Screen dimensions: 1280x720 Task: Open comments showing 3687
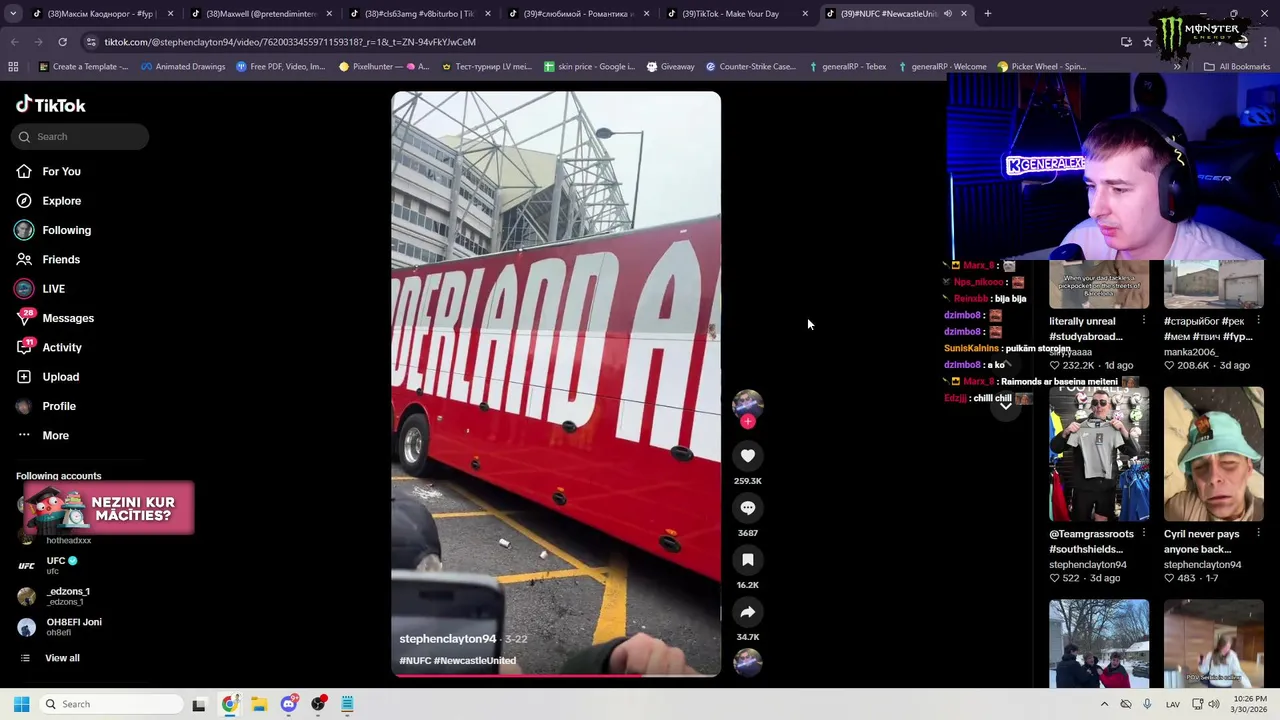click(747, 508)
